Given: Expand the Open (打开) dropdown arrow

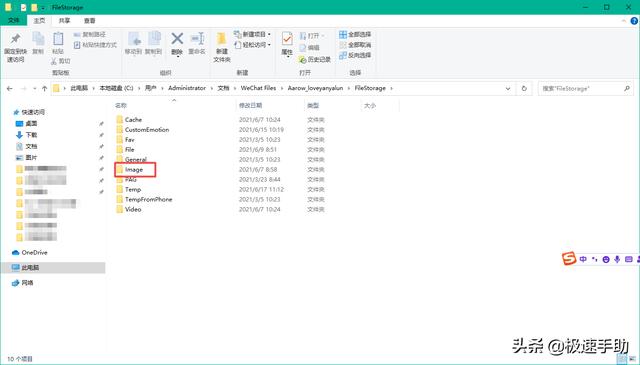Looking at the screenshot, I should pyautogui.click(x=323, y=36).
